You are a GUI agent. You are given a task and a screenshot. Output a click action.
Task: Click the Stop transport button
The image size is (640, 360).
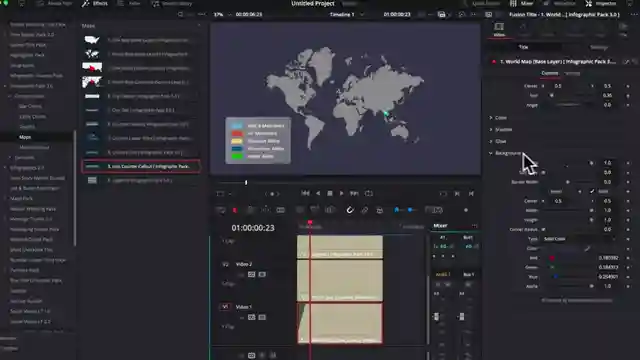330,193
